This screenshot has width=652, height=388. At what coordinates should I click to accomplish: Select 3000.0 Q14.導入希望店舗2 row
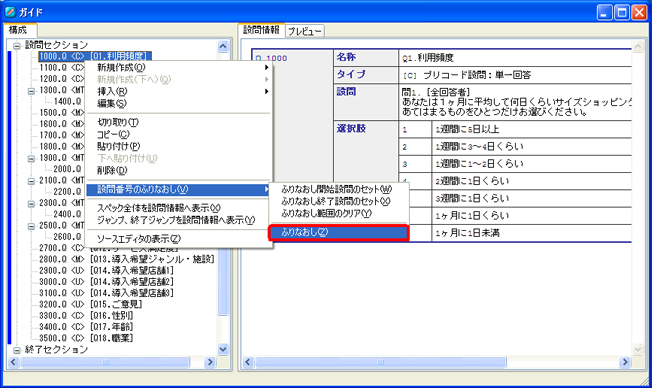click(x=106, y=282)
